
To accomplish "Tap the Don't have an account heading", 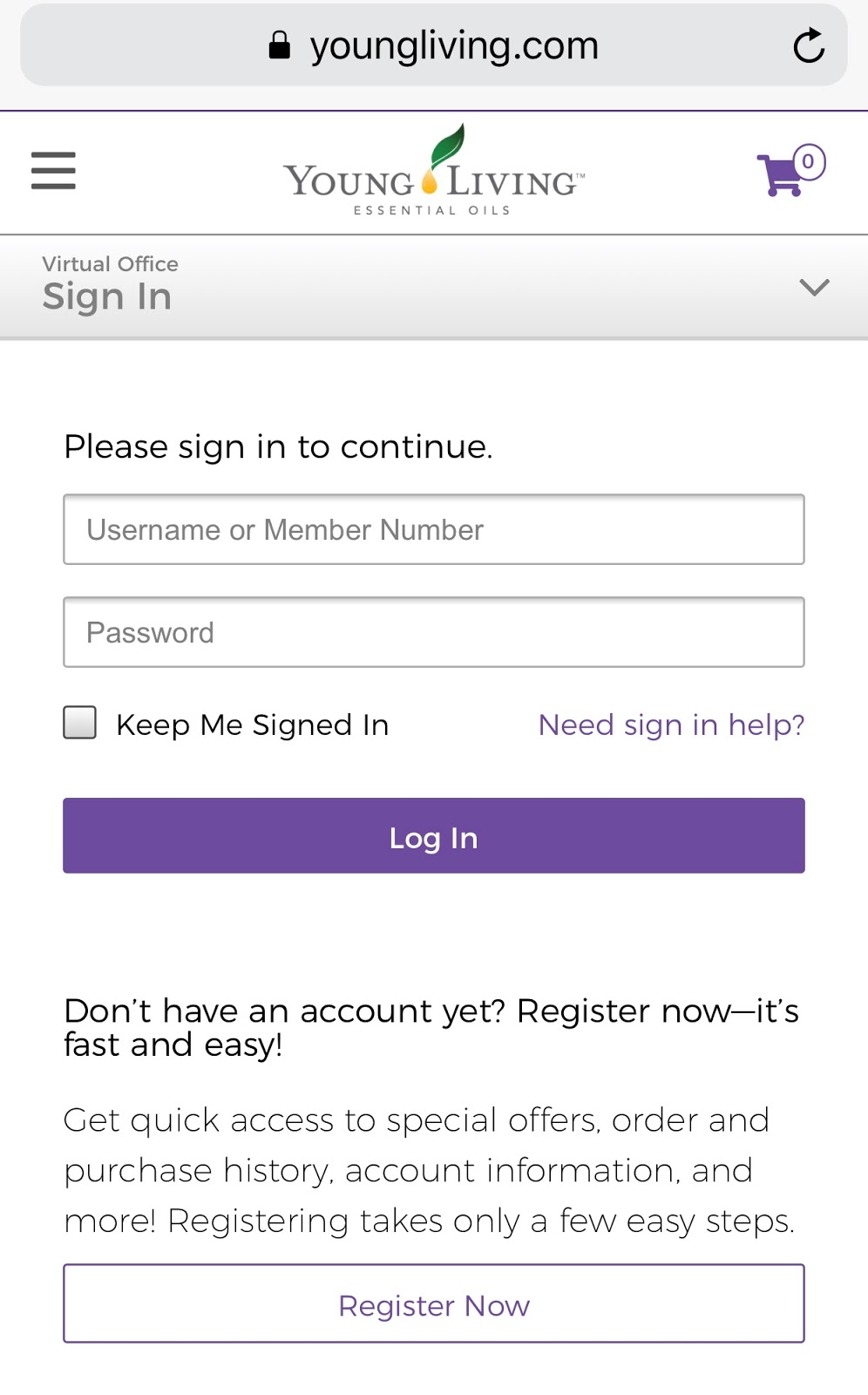I will coord(431,1027).
